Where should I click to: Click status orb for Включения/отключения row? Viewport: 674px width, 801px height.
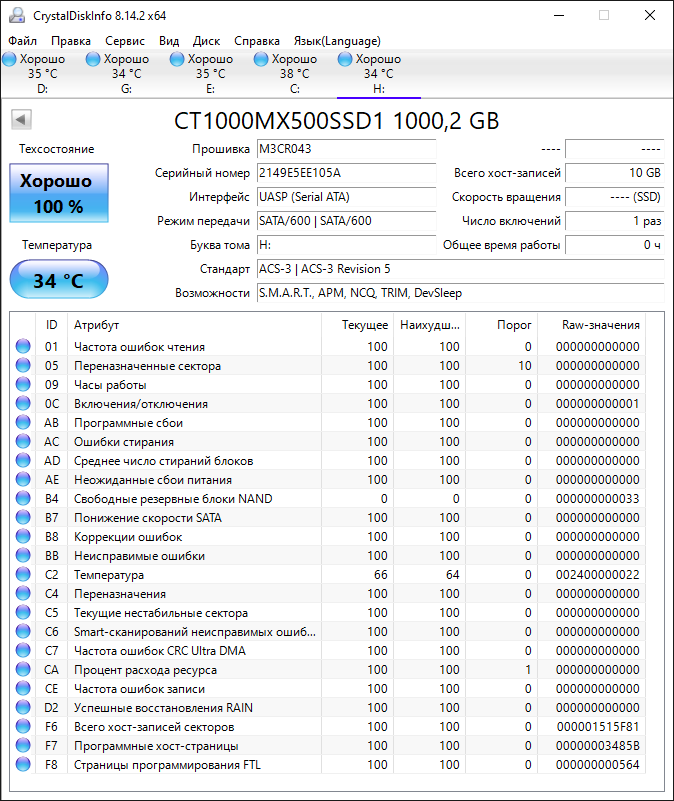23,404
